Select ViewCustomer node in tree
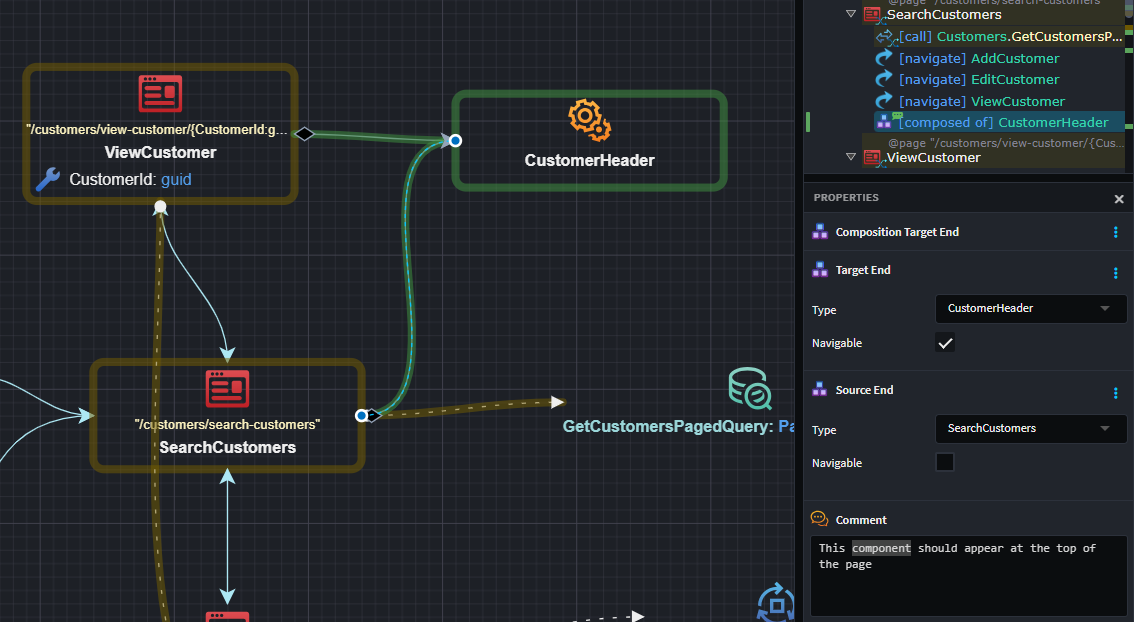The height and width of the screenshot is (622, 1134). (x=933, y=158)
